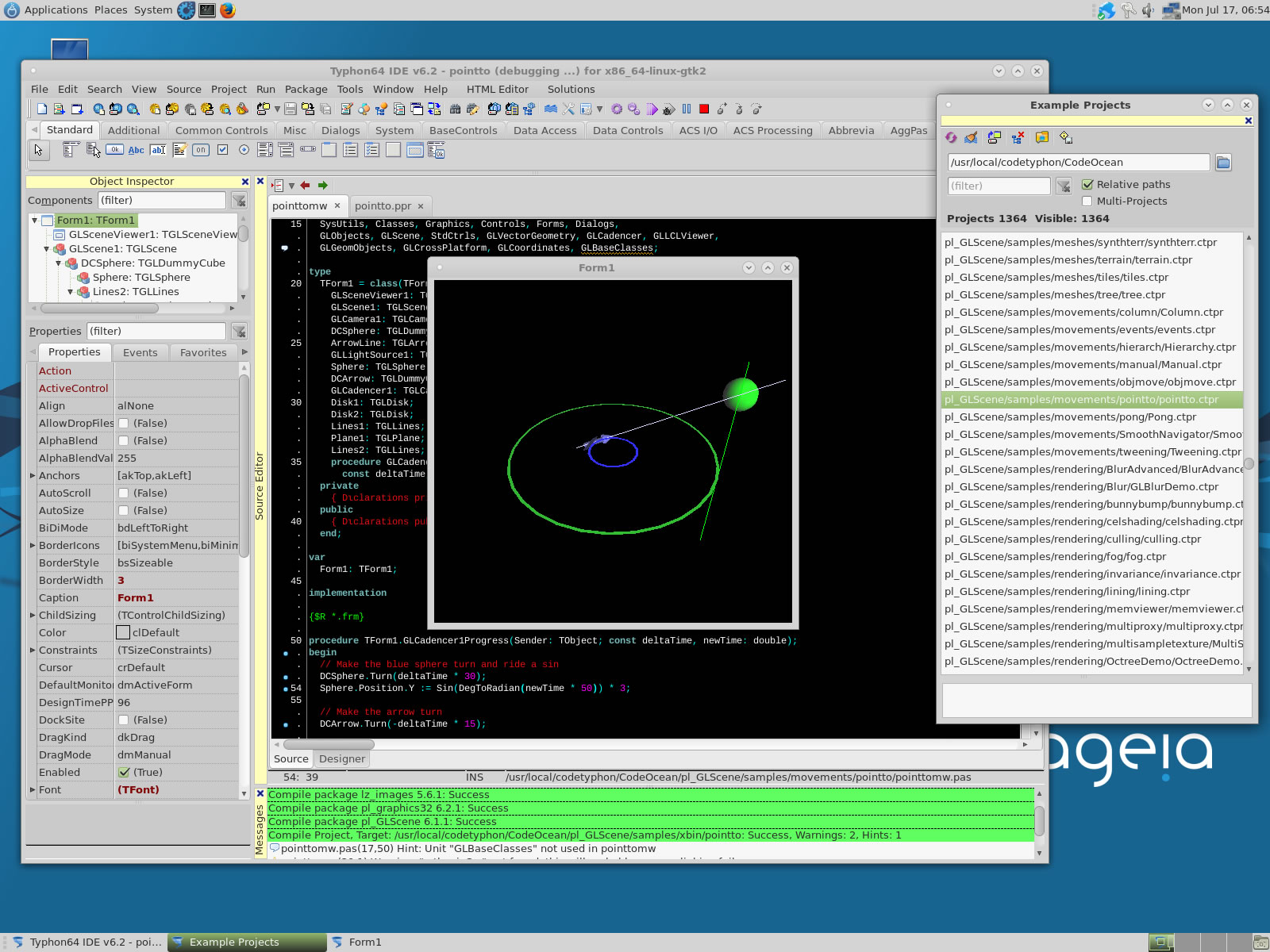The width and height of the screenshot is (1270, 952).
Task: Open Firefox from the top panel
Action: 228,10
